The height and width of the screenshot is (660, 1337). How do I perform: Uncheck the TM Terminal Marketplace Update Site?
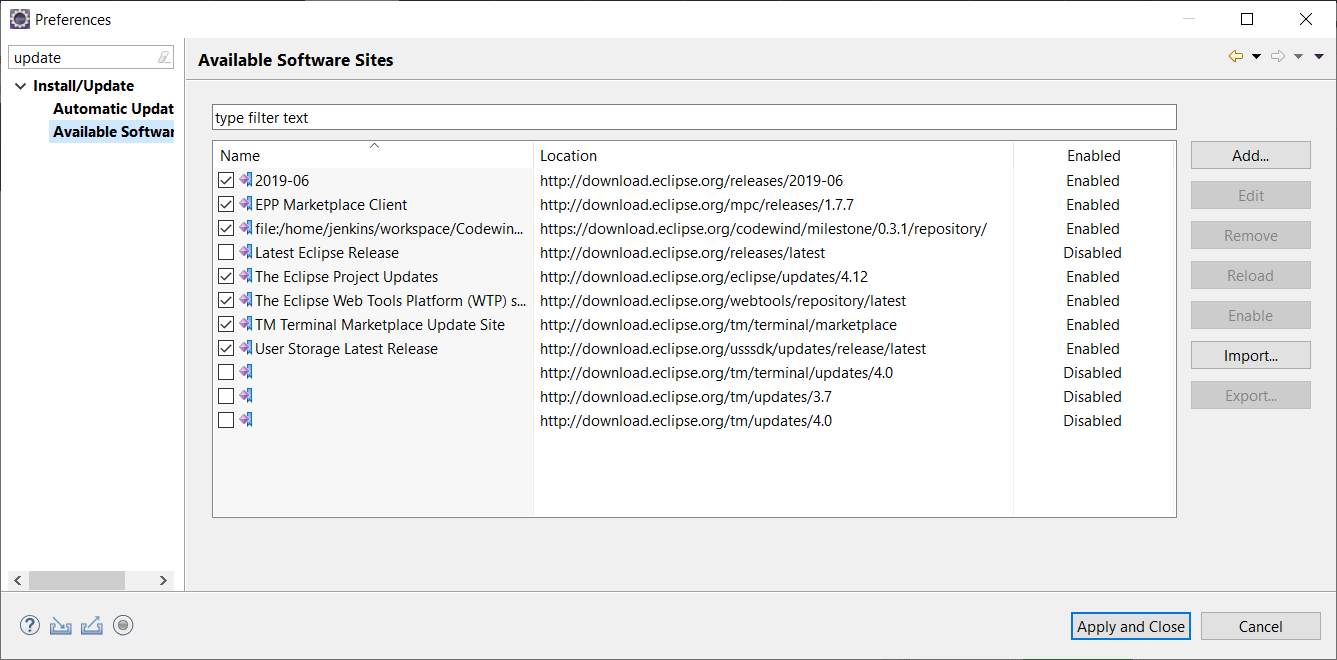click(x=225, y=324)
